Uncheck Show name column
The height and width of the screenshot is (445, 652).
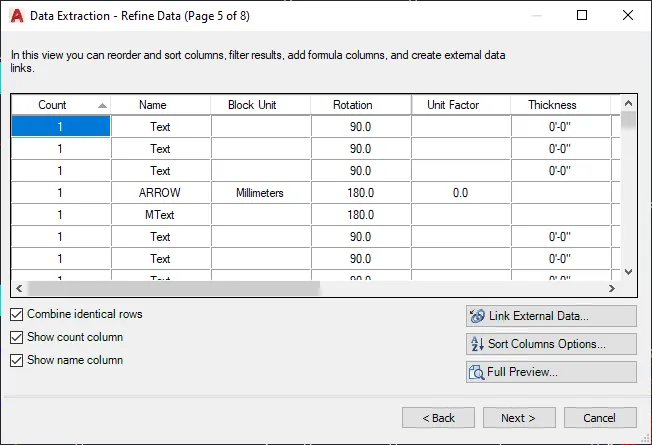coord(16,360)
